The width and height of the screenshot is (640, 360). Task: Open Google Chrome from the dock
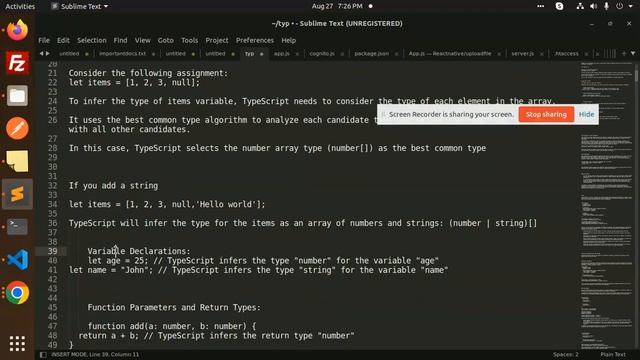click(x=17, y=293)
